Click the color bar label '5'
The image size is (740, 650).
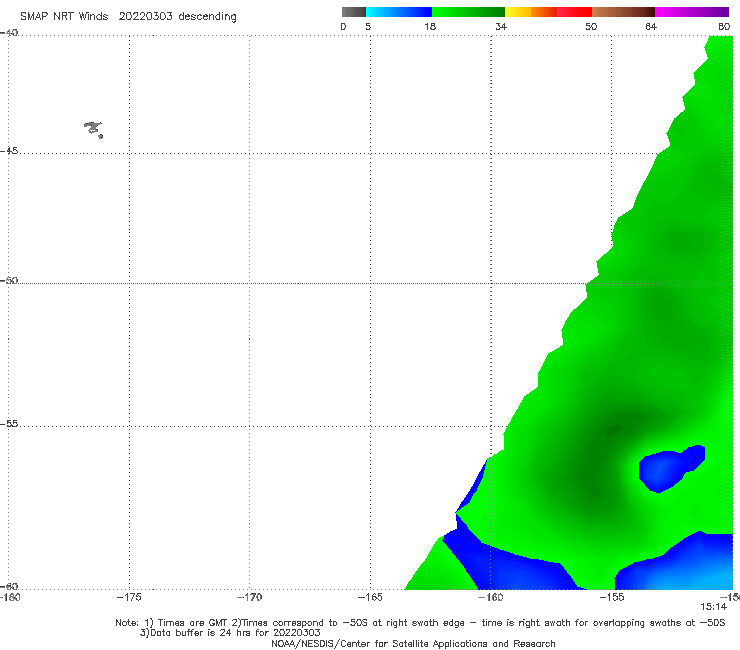tap(368, 26)
